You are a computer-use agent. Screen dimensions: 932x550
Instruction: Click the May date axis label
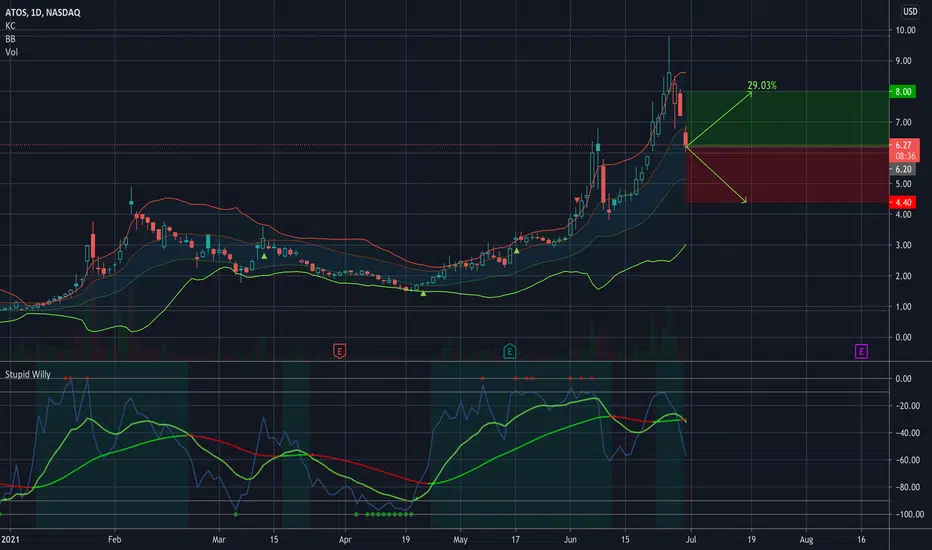click(460, 540)
